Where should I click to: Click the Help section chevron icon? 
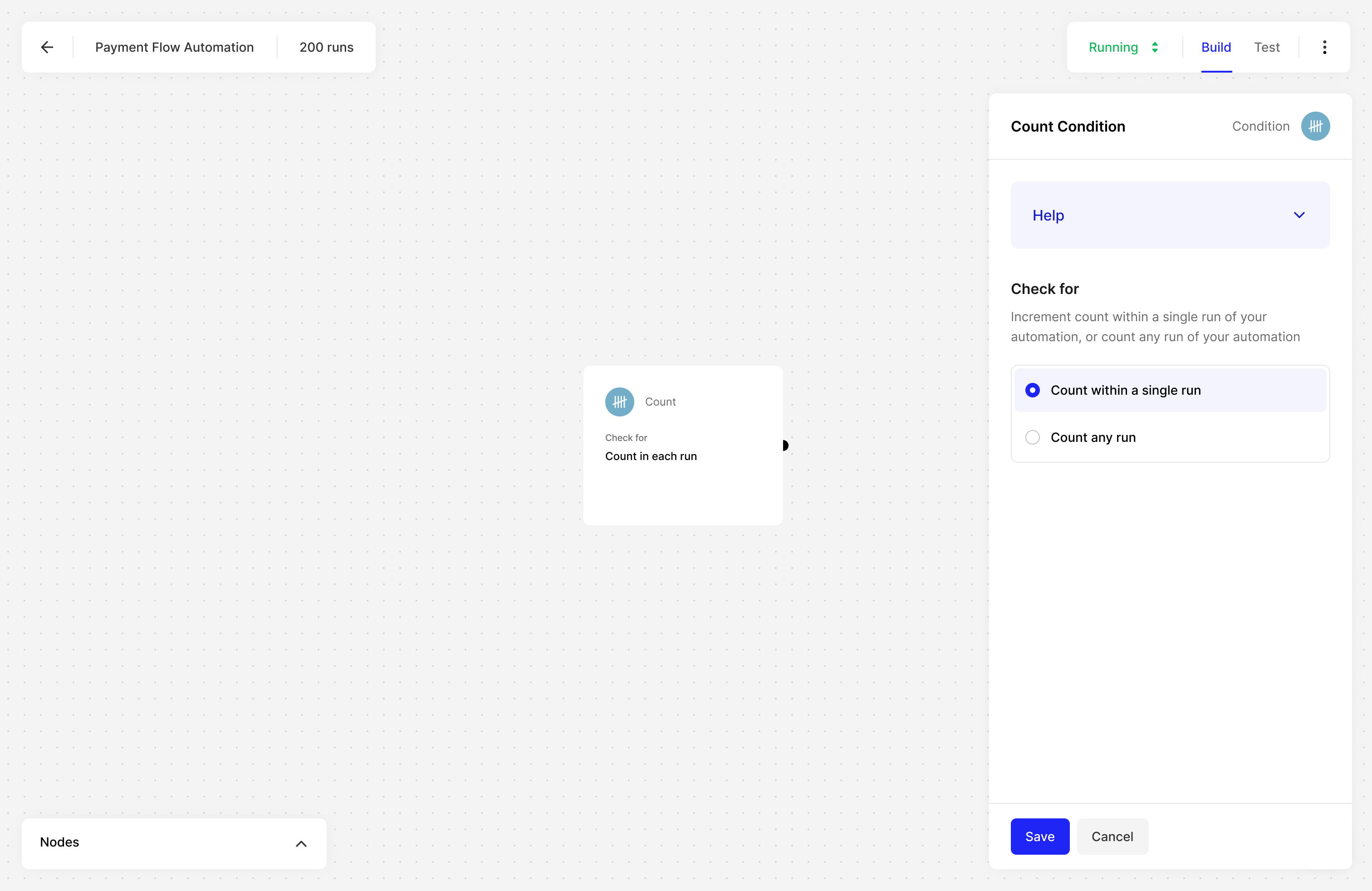pyautogui.click(x=1299, y=215)
